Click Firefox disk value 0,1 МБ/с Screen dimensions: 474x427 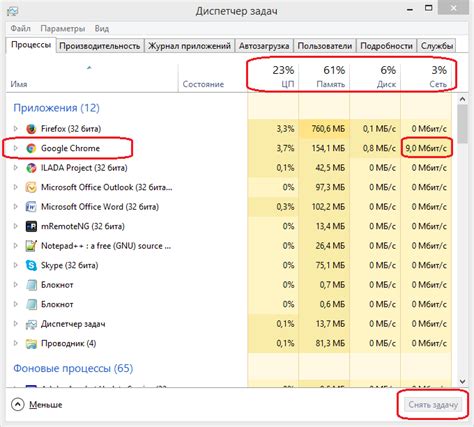point(379,129)
